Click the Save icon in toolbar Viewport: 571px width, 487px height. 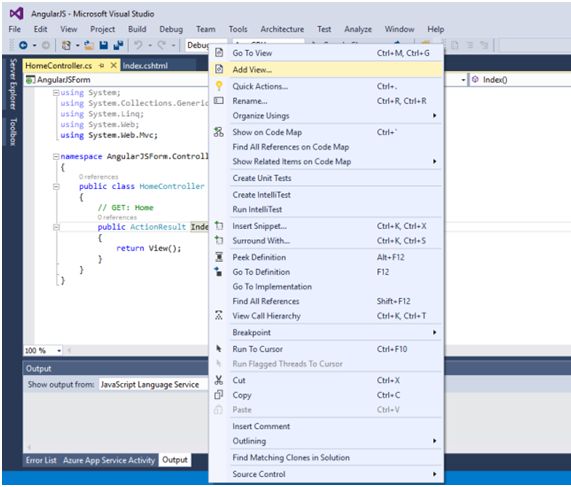click(104, 45)
